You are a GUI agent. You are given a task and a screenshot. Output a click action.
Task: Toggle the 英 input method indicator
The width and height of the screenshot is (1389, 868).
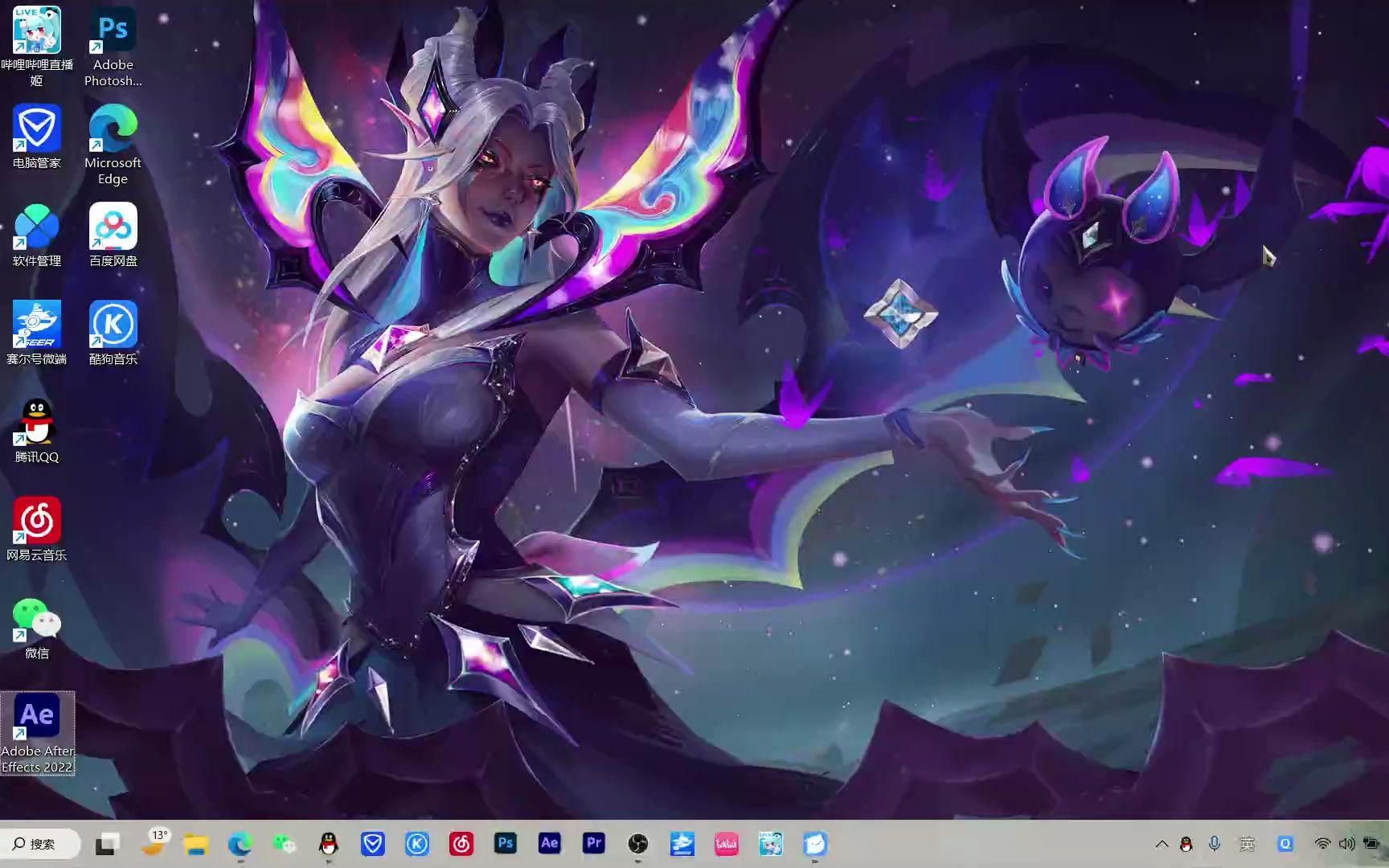(1248, 844)
